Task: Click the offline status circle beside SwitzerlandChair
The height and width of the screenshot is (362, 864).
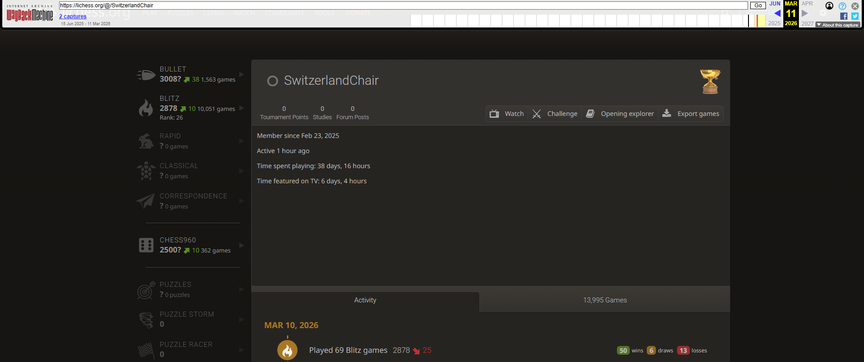Action: pos(272,81)
